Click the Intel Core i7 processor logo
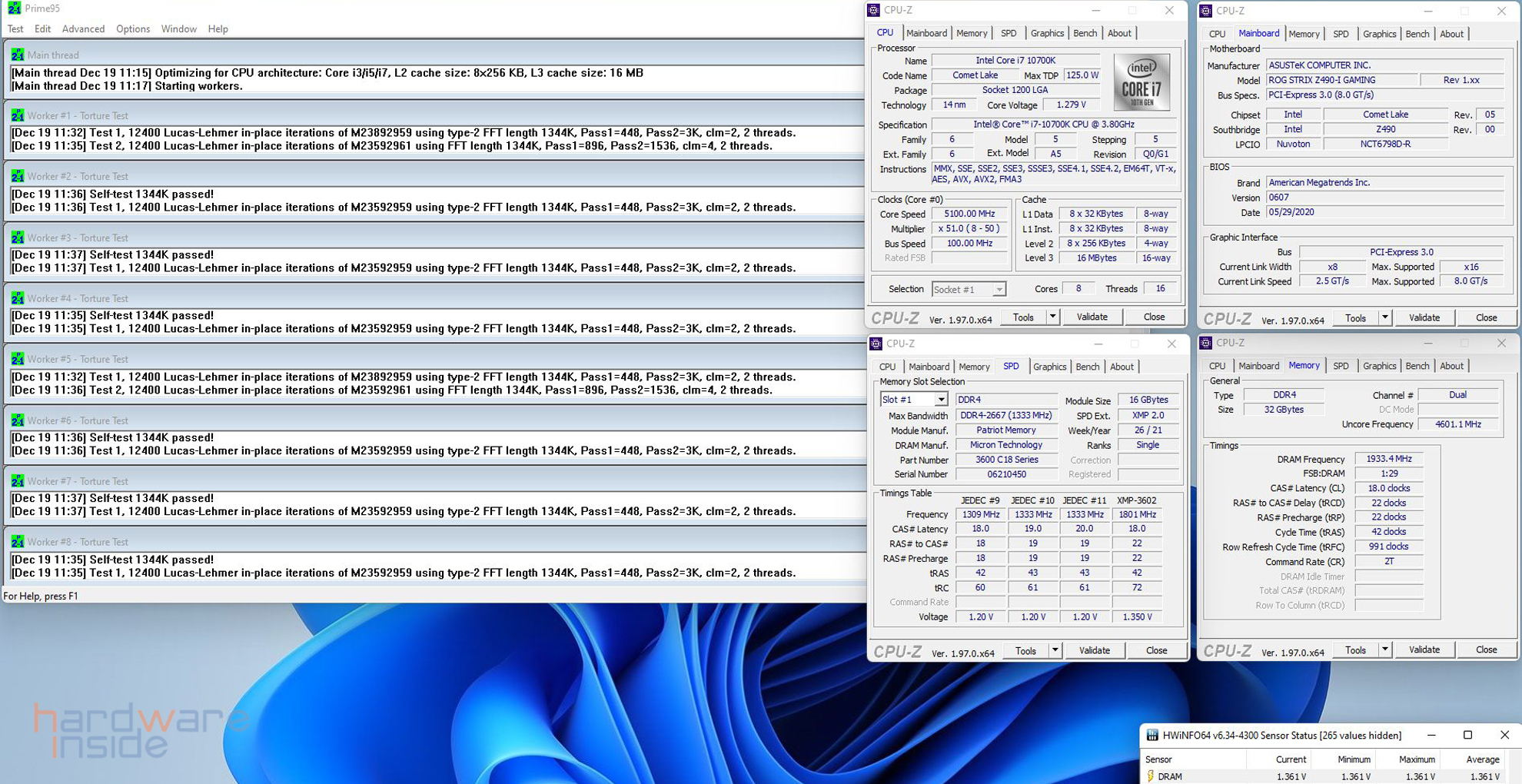 tap(1141, 82)
